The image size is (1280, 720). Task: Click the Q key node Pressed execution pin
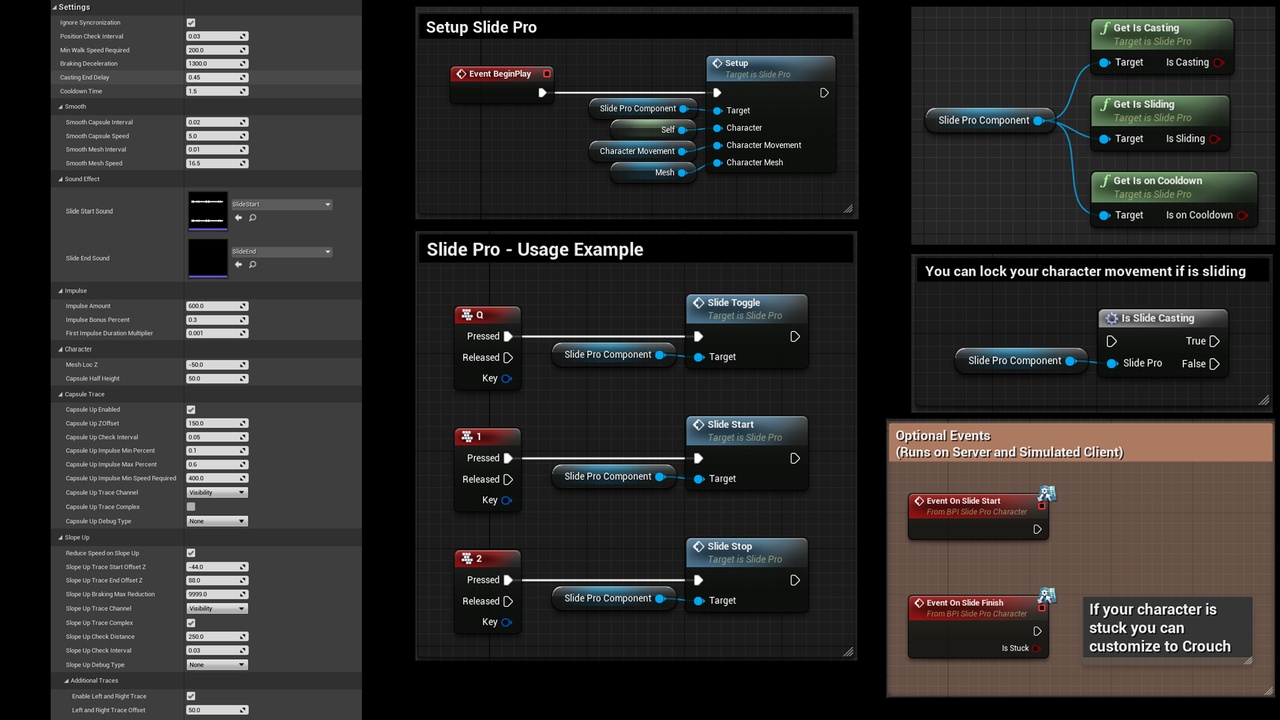pyautogui.click(x=508, y=336)
